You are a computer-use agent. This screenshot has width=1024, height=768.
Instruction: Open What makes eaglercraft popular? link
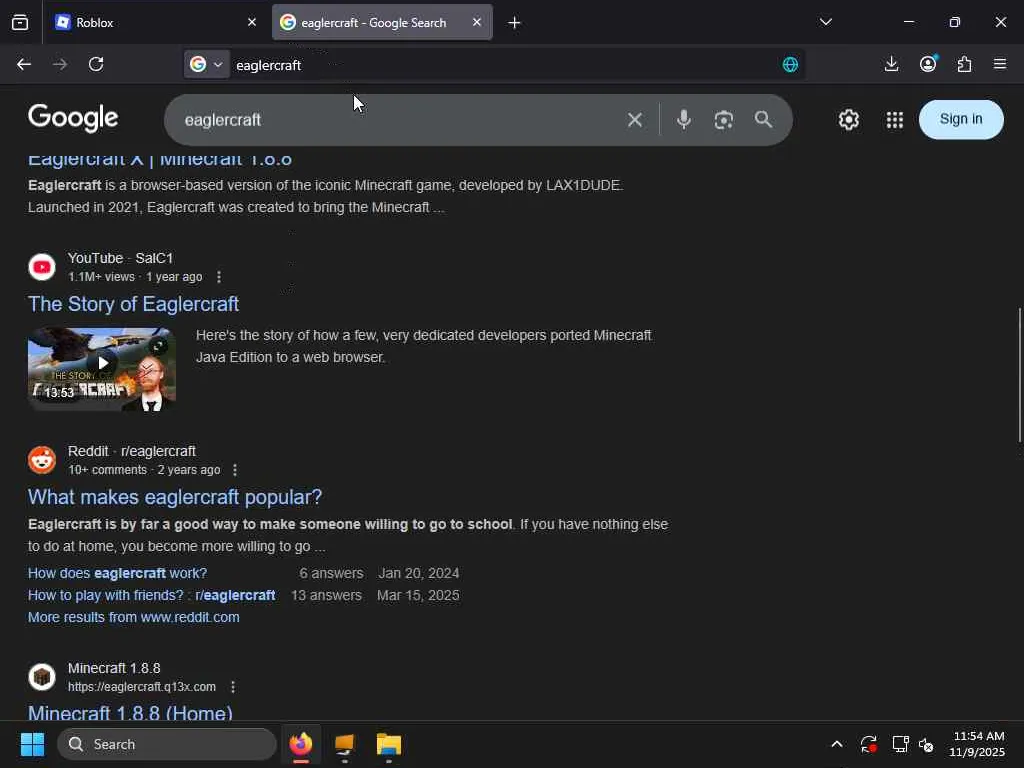pyautogui.click(x=175, y=498)
